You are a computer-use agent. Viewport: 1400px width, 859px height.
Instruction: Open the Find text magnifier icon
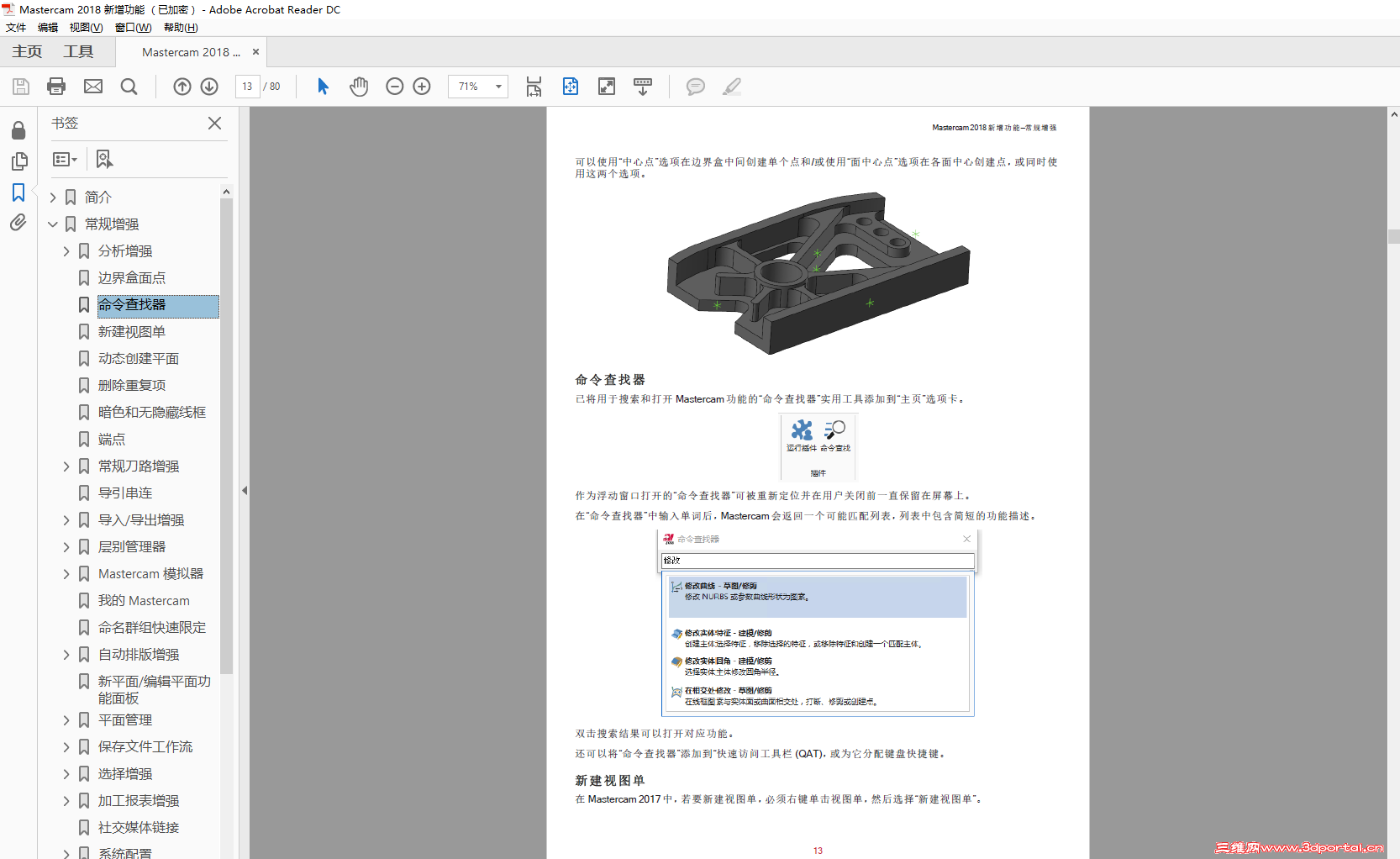129,87
